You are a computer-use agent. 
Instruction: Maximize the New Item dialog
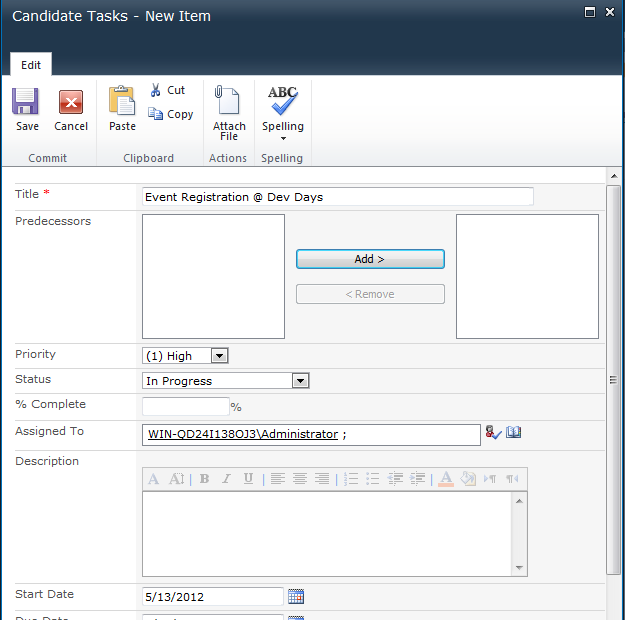[590, 12]
